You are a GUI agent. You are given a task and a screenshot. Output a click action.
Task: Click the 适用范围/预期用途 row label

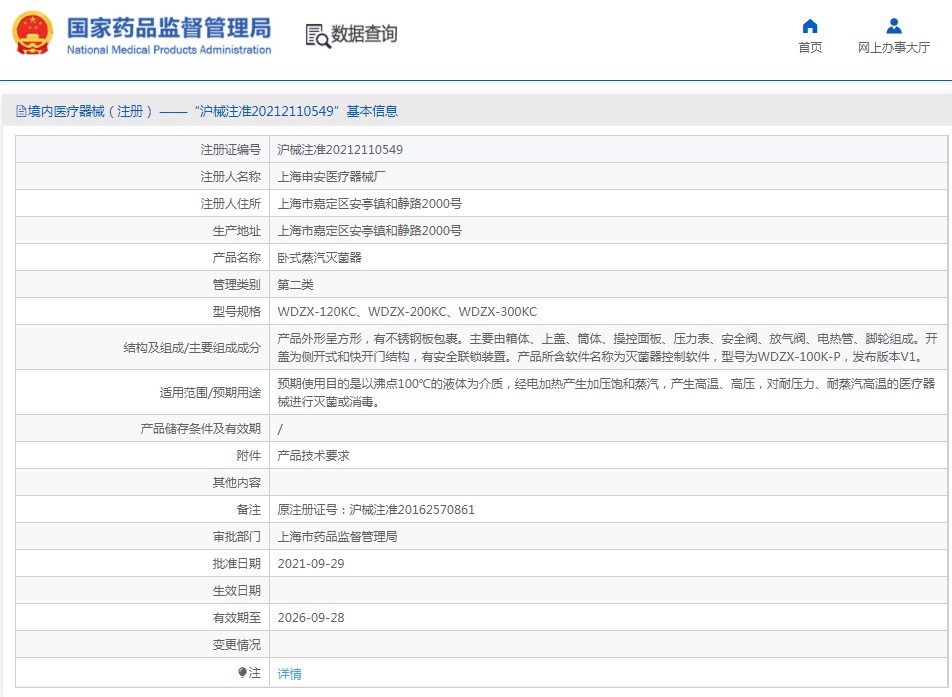click(210, 392)
